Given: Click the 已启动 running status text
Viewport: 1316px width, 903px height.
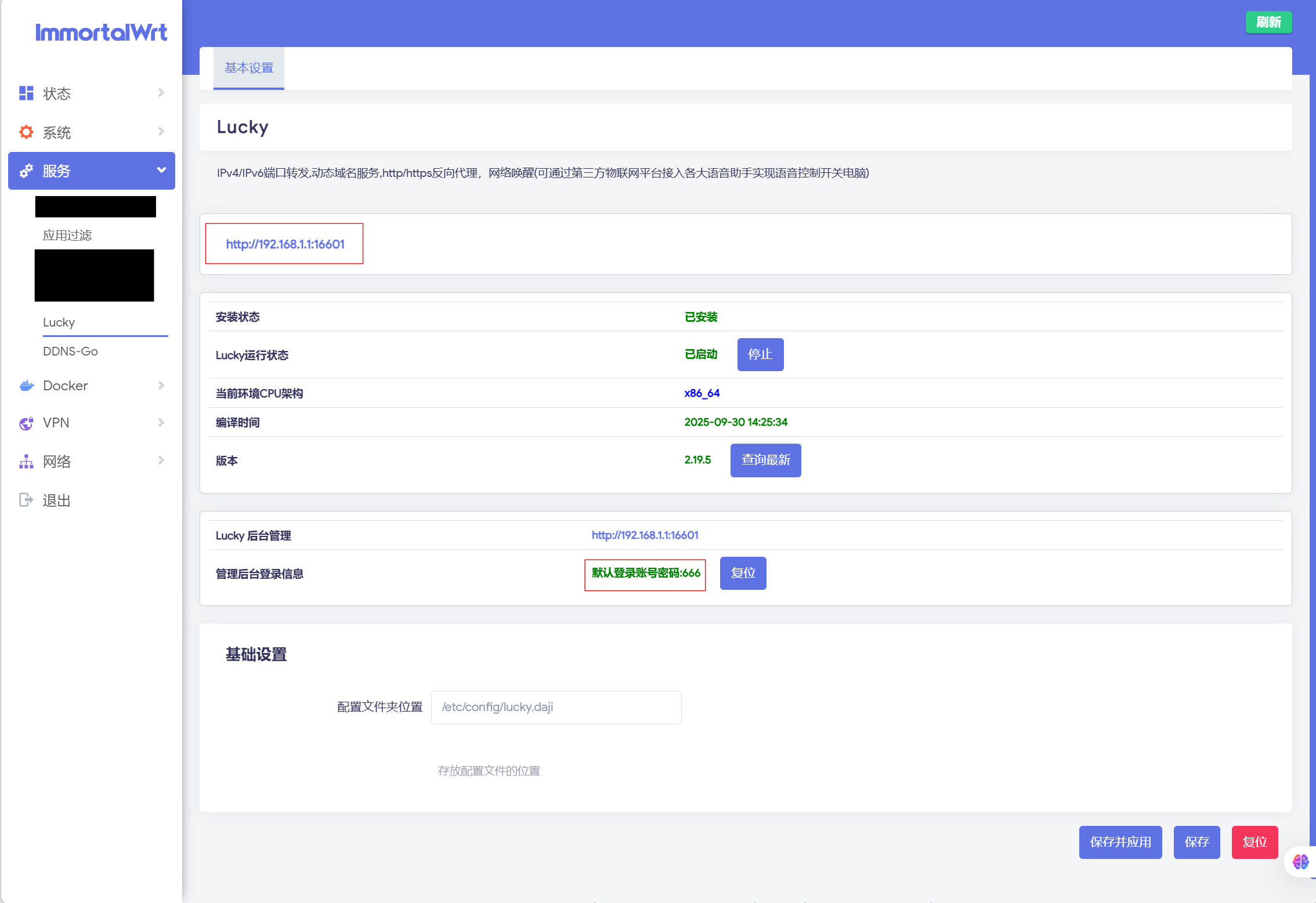Looking at the screenshot, I should pos(701,354).
